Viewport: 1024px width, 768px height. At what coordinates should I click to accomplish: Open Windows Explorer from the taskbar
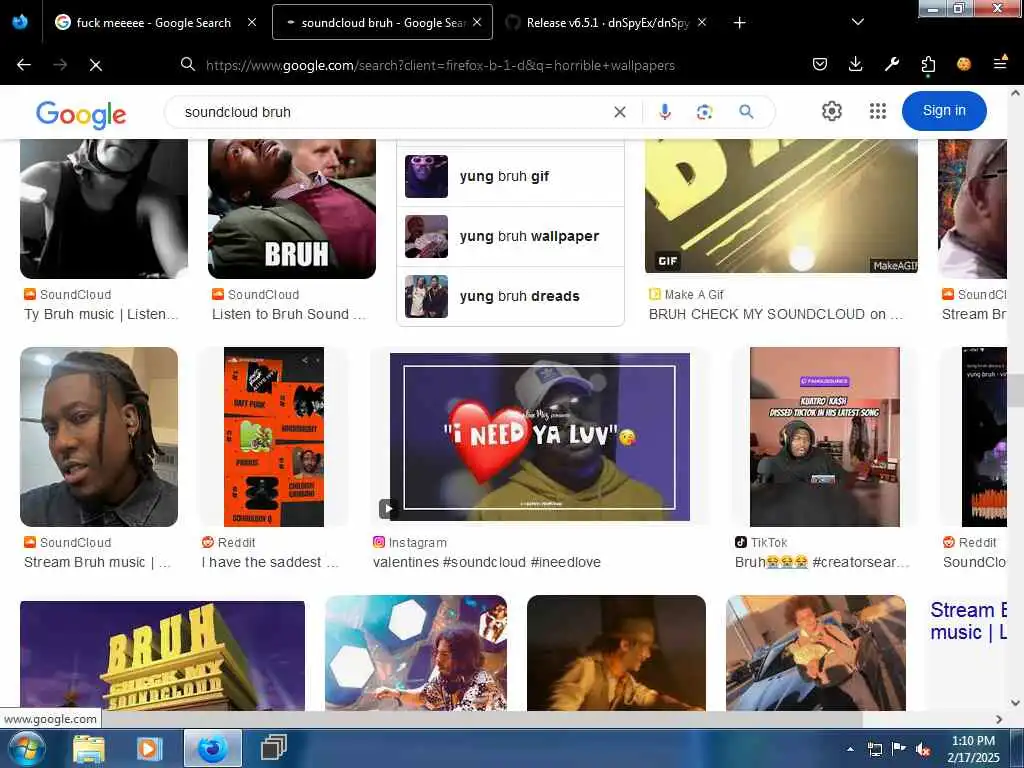[89, 748]
